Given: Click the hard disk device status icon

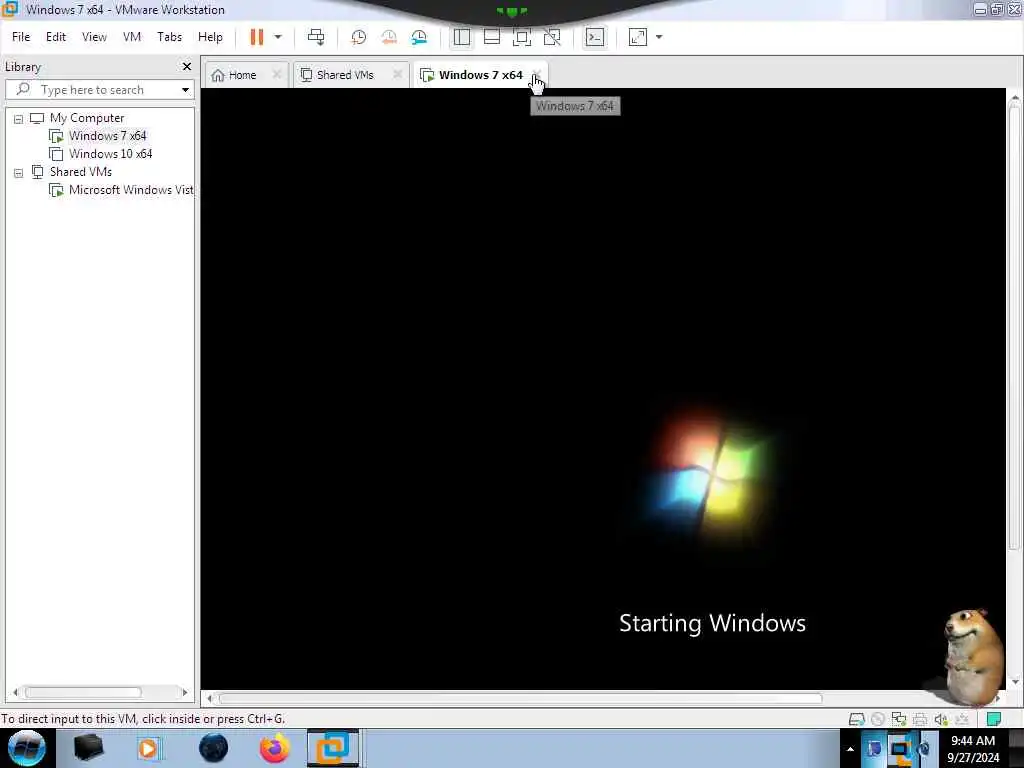Looking at the screenshot, I should tap(857, 719).
